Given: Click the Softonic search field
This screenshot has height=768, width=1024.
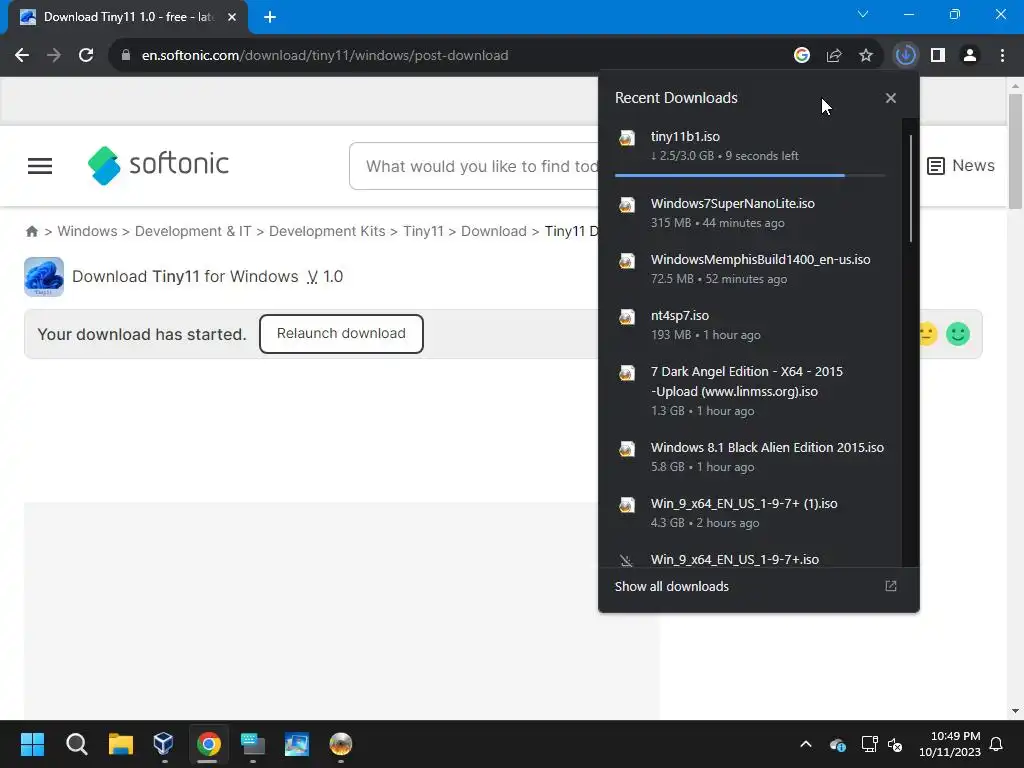Looking at the screenshot, I should 475,166.
